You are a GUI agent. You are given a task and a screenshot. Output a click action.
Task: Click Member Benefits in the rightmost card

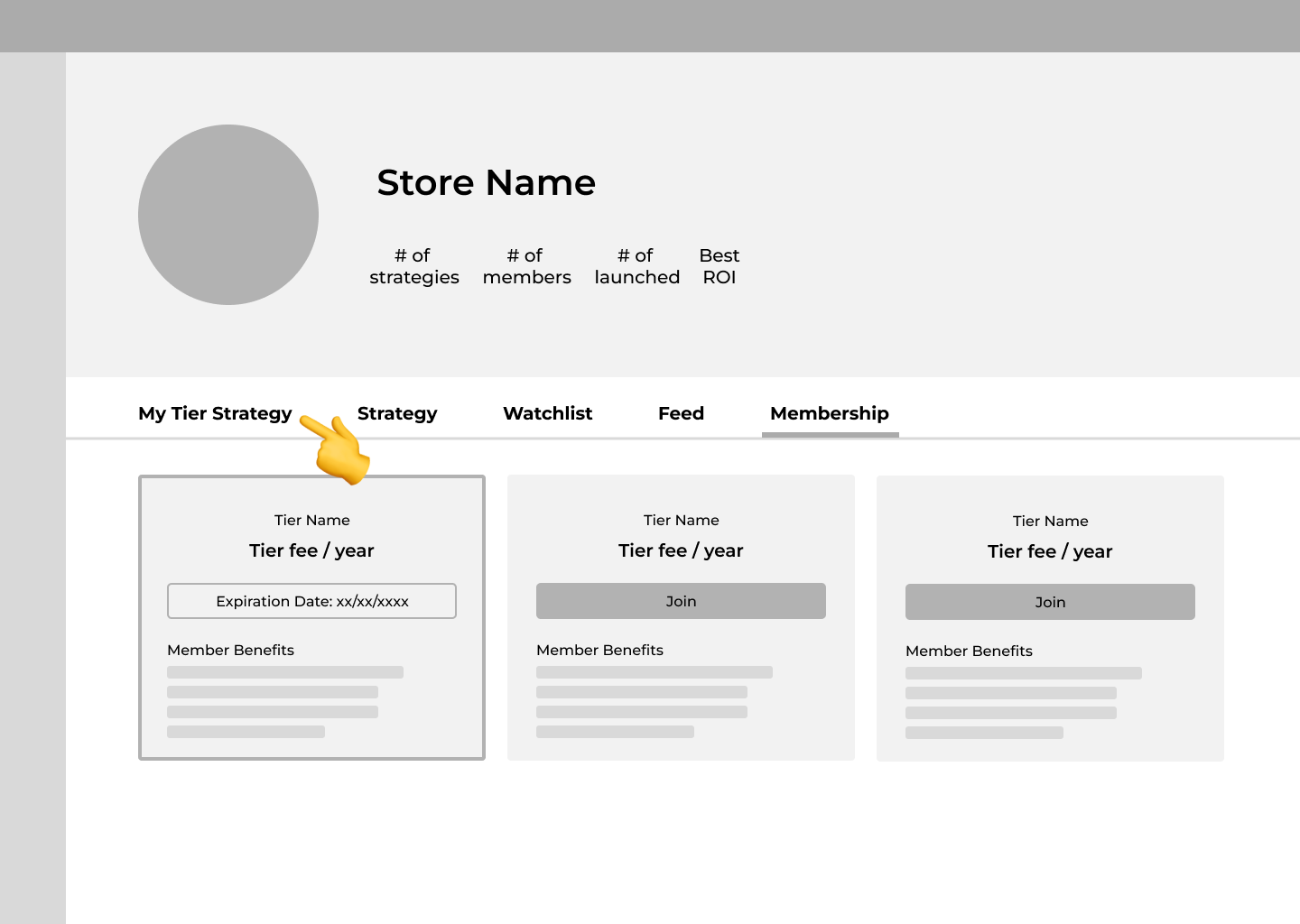(x=969, y=651)
